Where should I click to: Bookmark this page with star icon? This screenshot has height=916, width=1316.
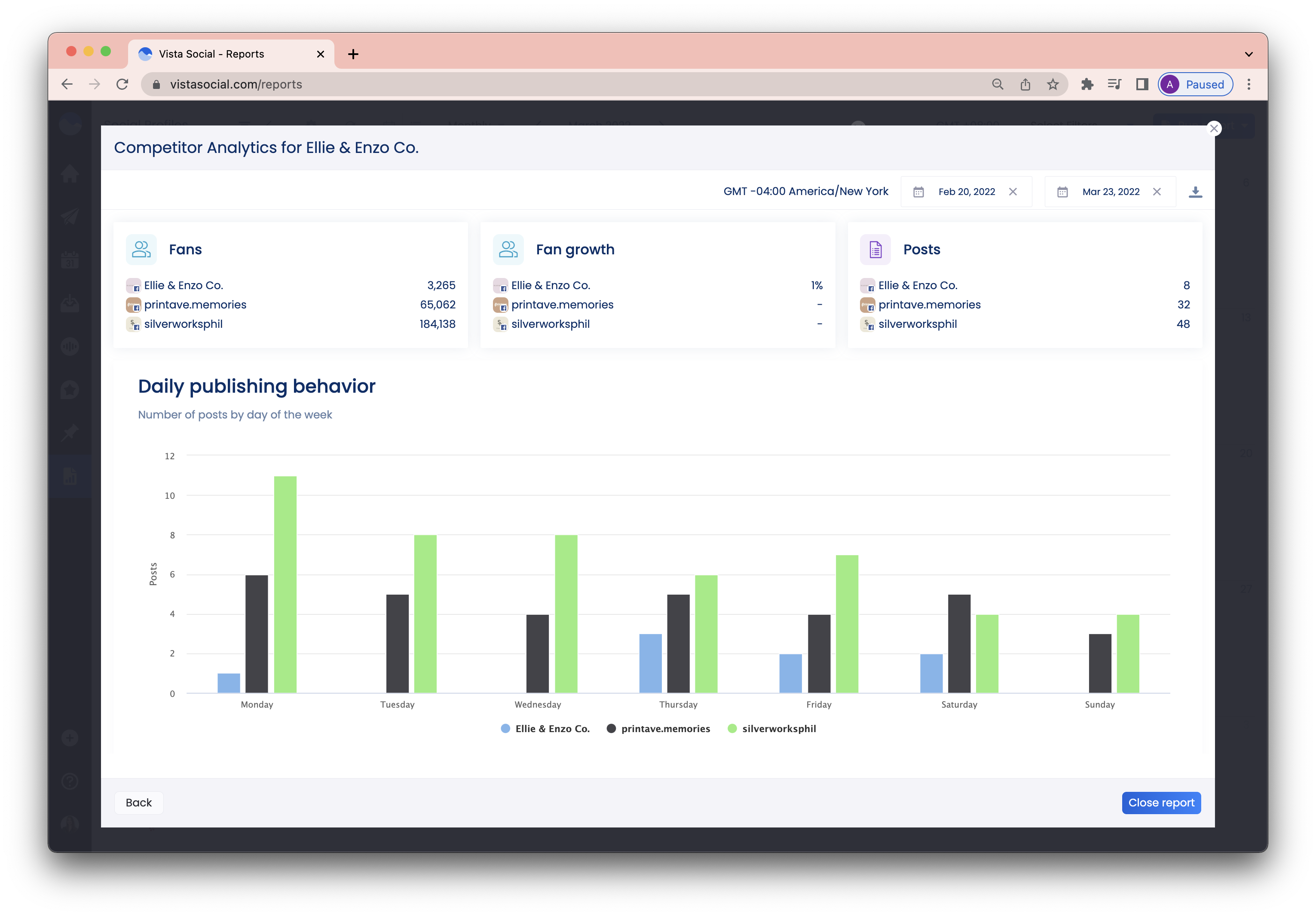pos(1053,84)
